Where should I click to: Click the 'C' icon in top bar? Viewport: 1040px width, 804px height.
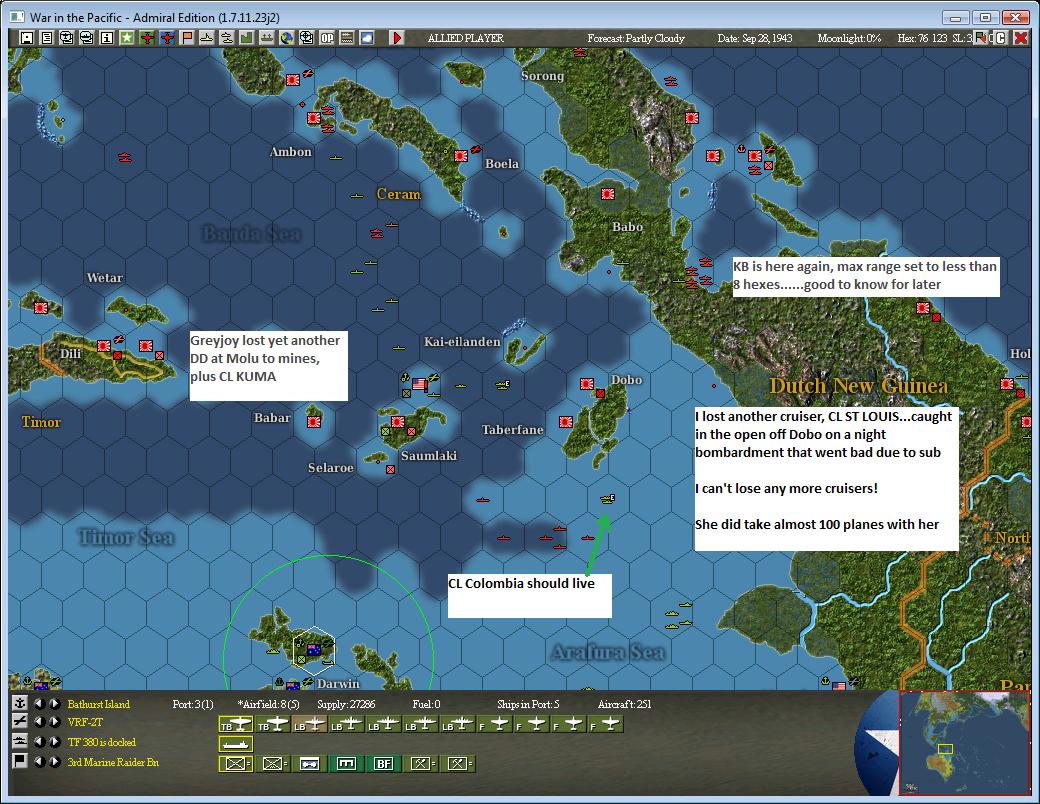pos(1001,38)
